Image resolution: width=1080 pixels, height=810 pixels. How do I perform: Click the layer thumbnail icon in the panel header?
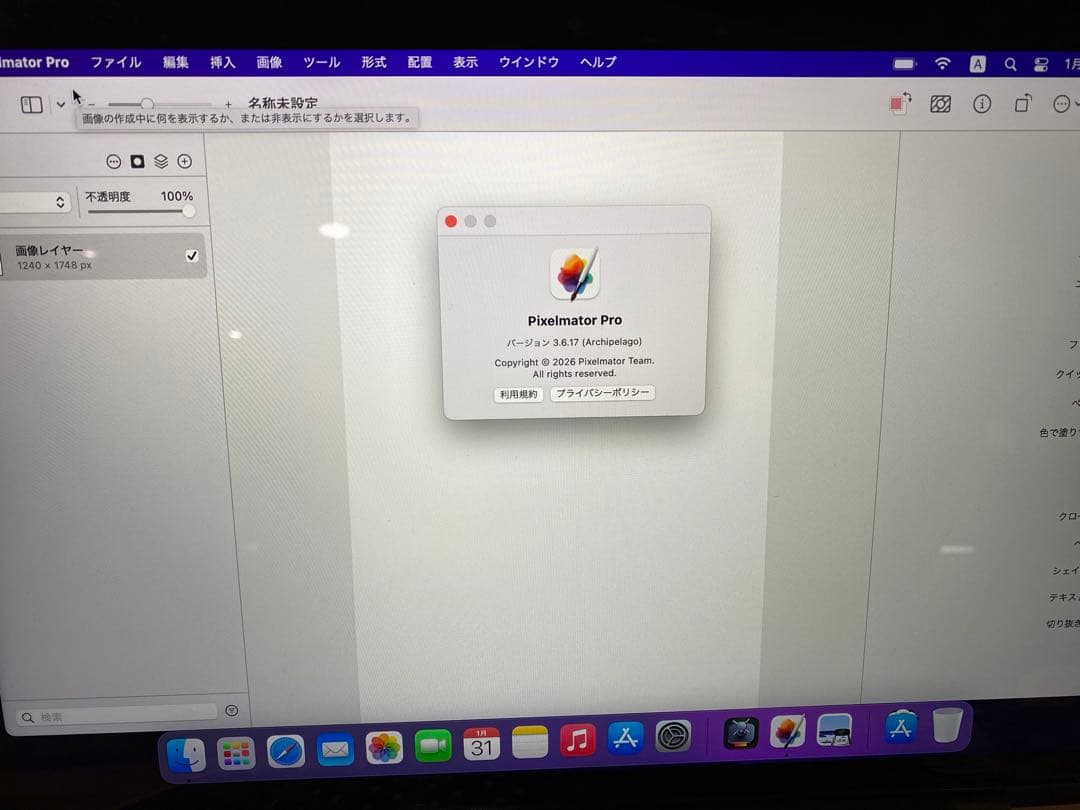coord(138,161)
